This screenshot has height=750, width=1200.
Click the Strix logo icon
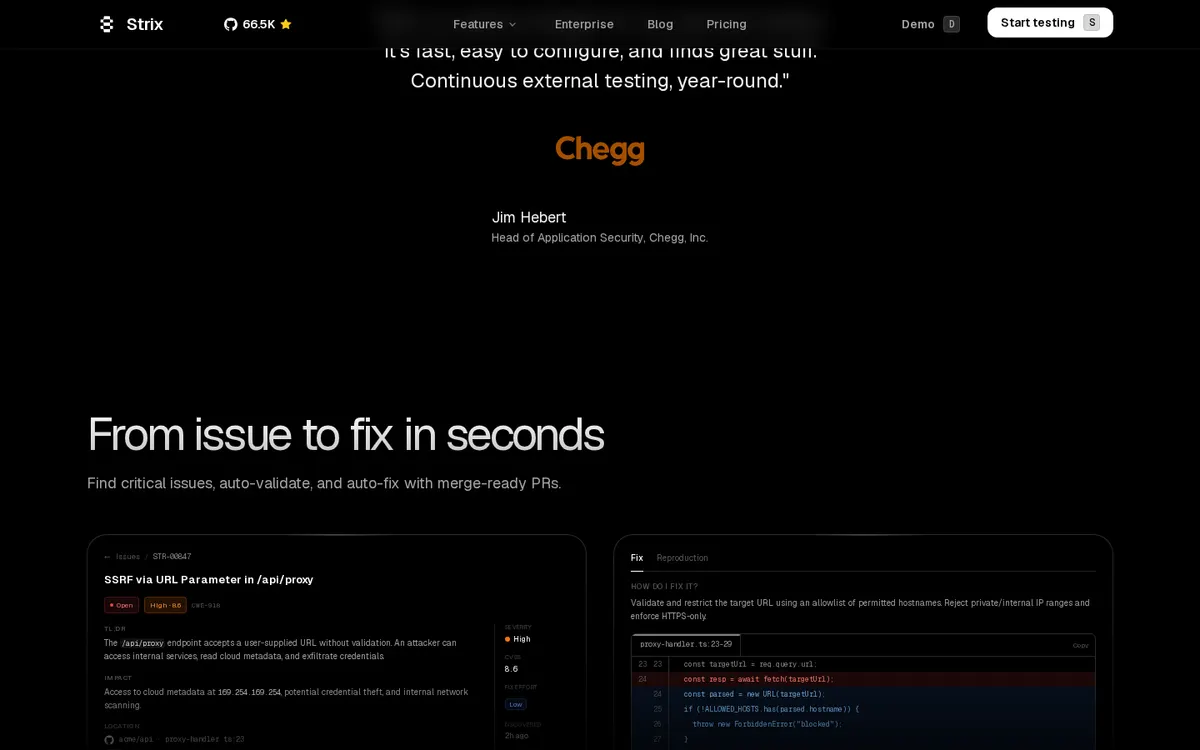(106, 24)
